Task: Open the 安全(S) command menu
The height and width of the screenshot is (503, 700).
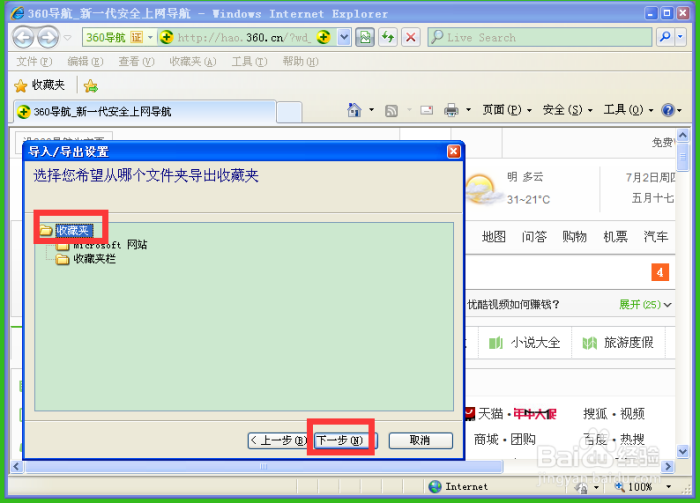Action: [x=567, y=110]
